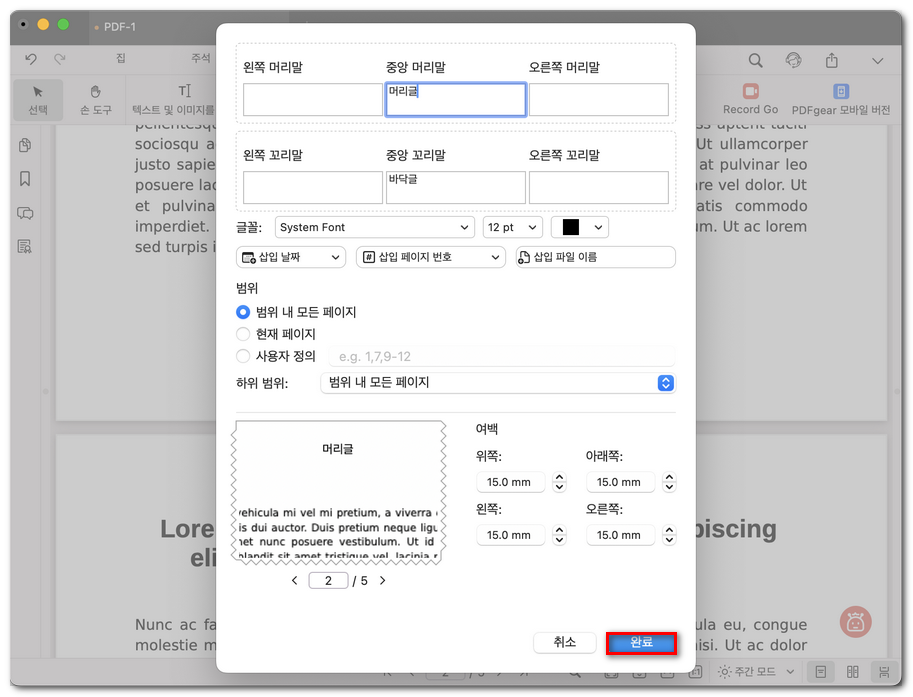This screenshot has width=913, height=697.
Task: Select the 범위 내 모든 페이지 radio button
Action: tap(242, 311)
